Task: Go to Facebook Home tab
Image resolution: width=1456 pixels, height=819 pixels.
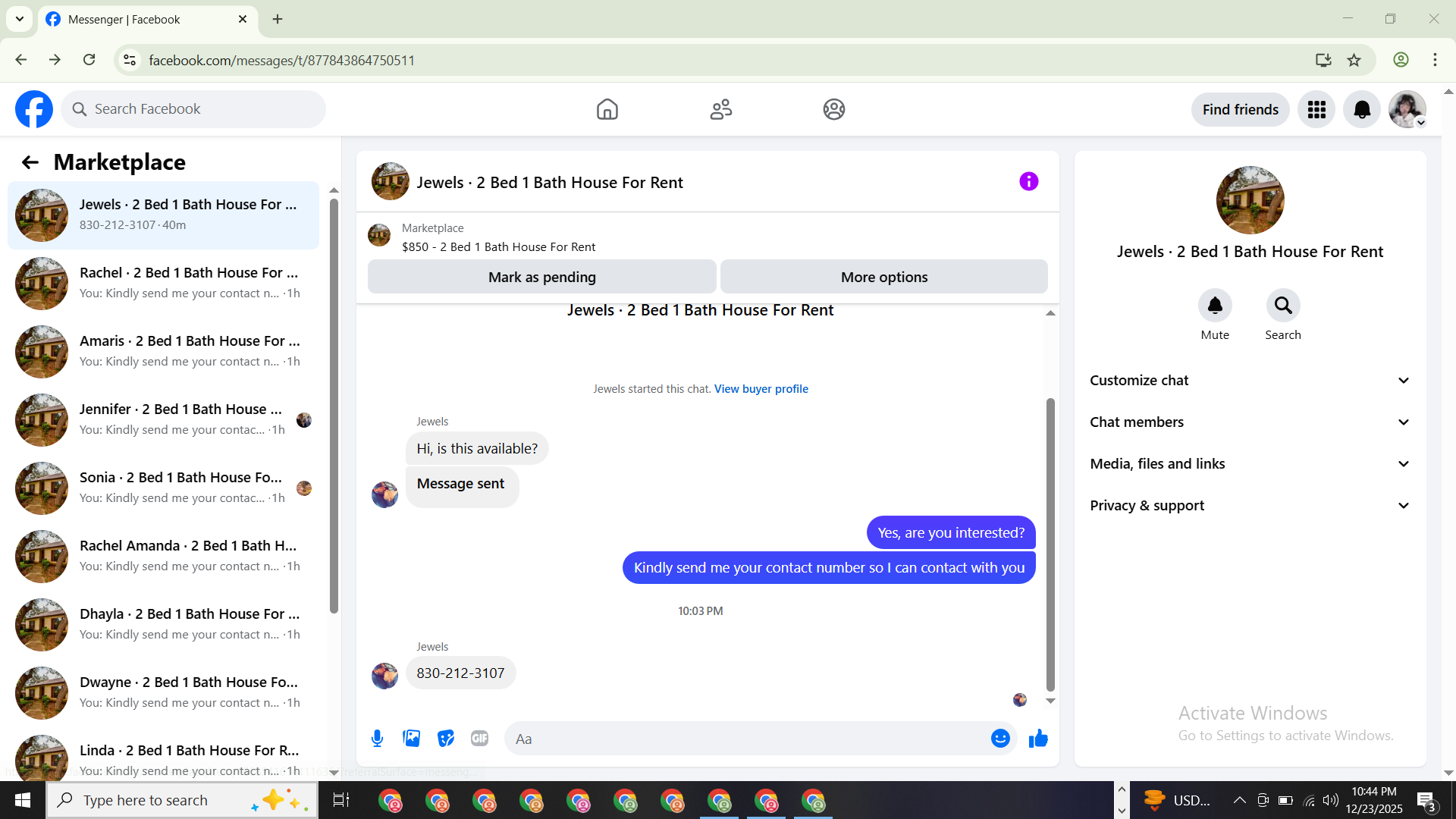Action: point(607,110)
